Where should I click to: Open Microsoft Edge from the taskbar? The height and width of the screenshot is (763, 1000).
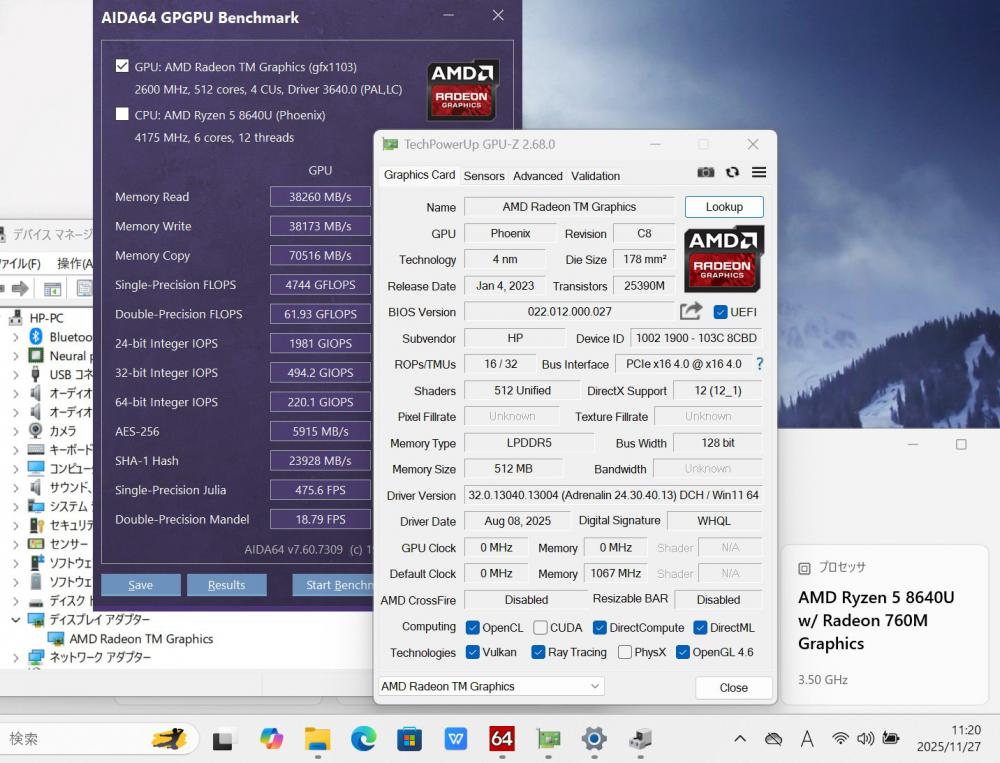click(364, 739)
